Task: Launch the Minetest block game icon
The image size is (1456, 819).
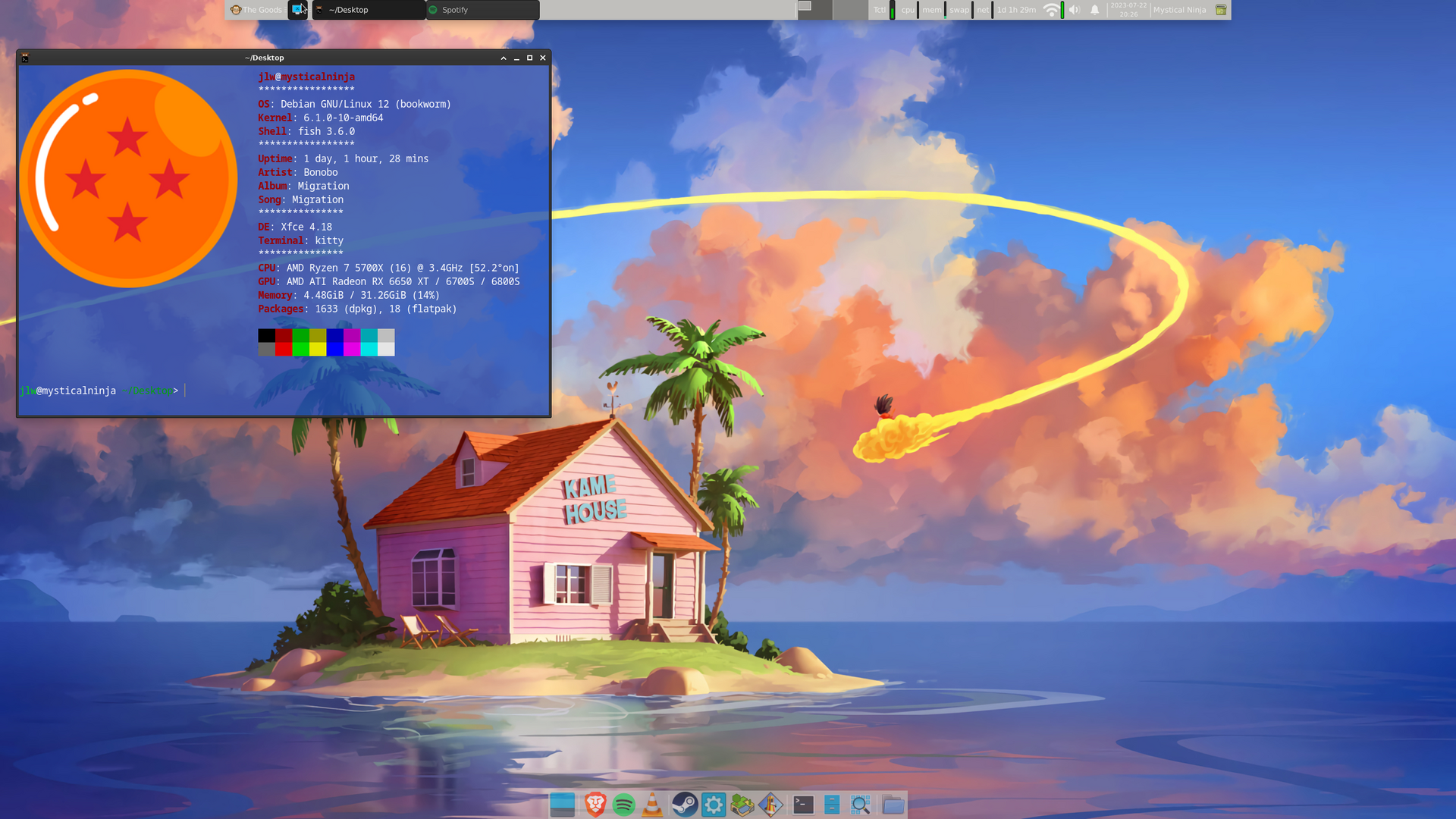Action: coord(742,805)
